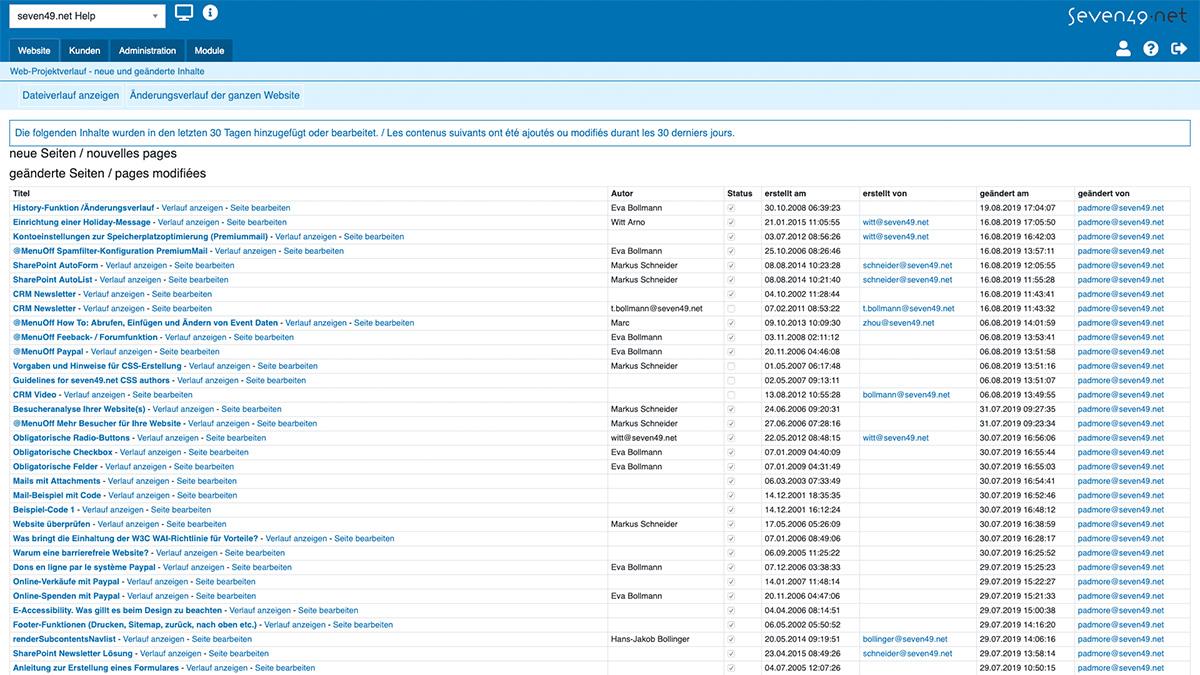1200x675 pixels.
Task: Toggle status checkbox for CRM Video row
Action: (x=731, y=395)
